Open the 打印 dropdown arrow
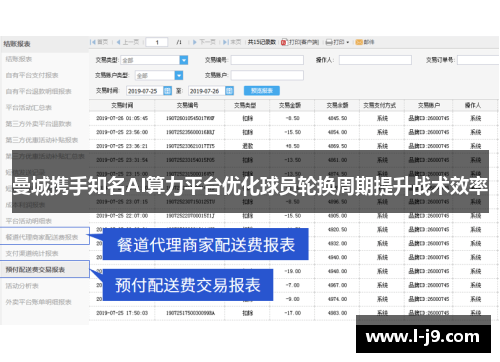 (347, 42)
